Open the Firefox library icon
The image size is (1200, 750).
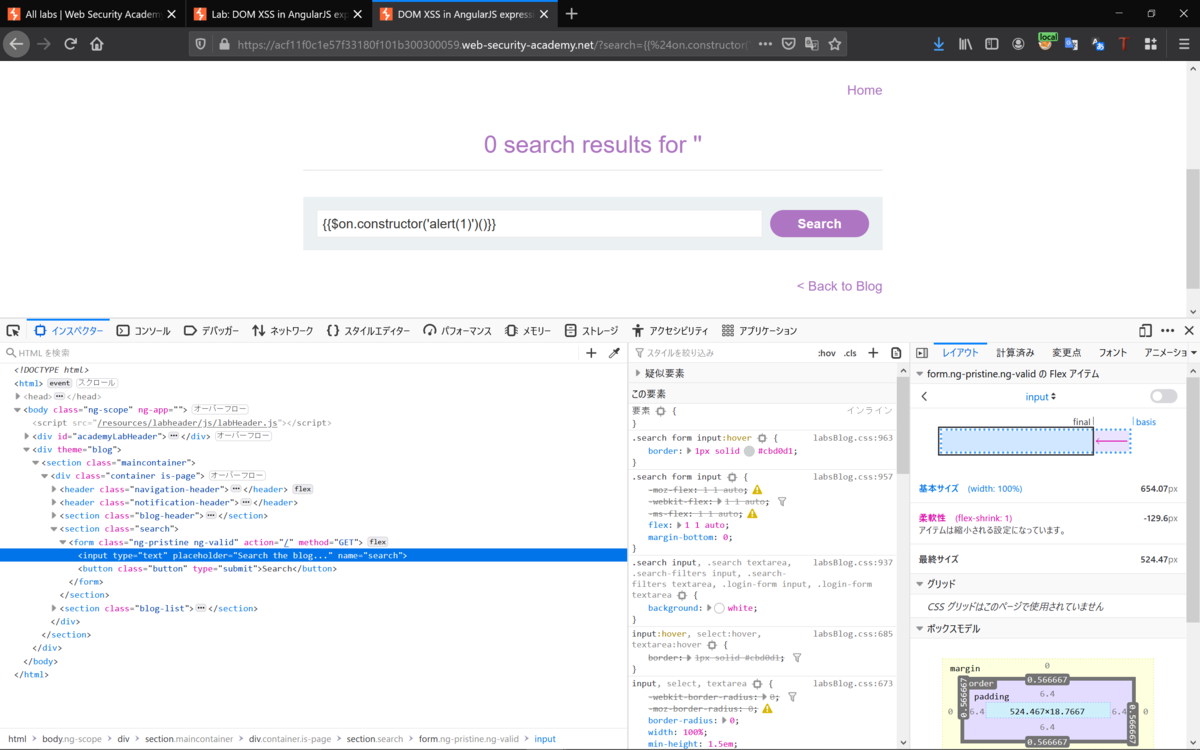point(966,44)
